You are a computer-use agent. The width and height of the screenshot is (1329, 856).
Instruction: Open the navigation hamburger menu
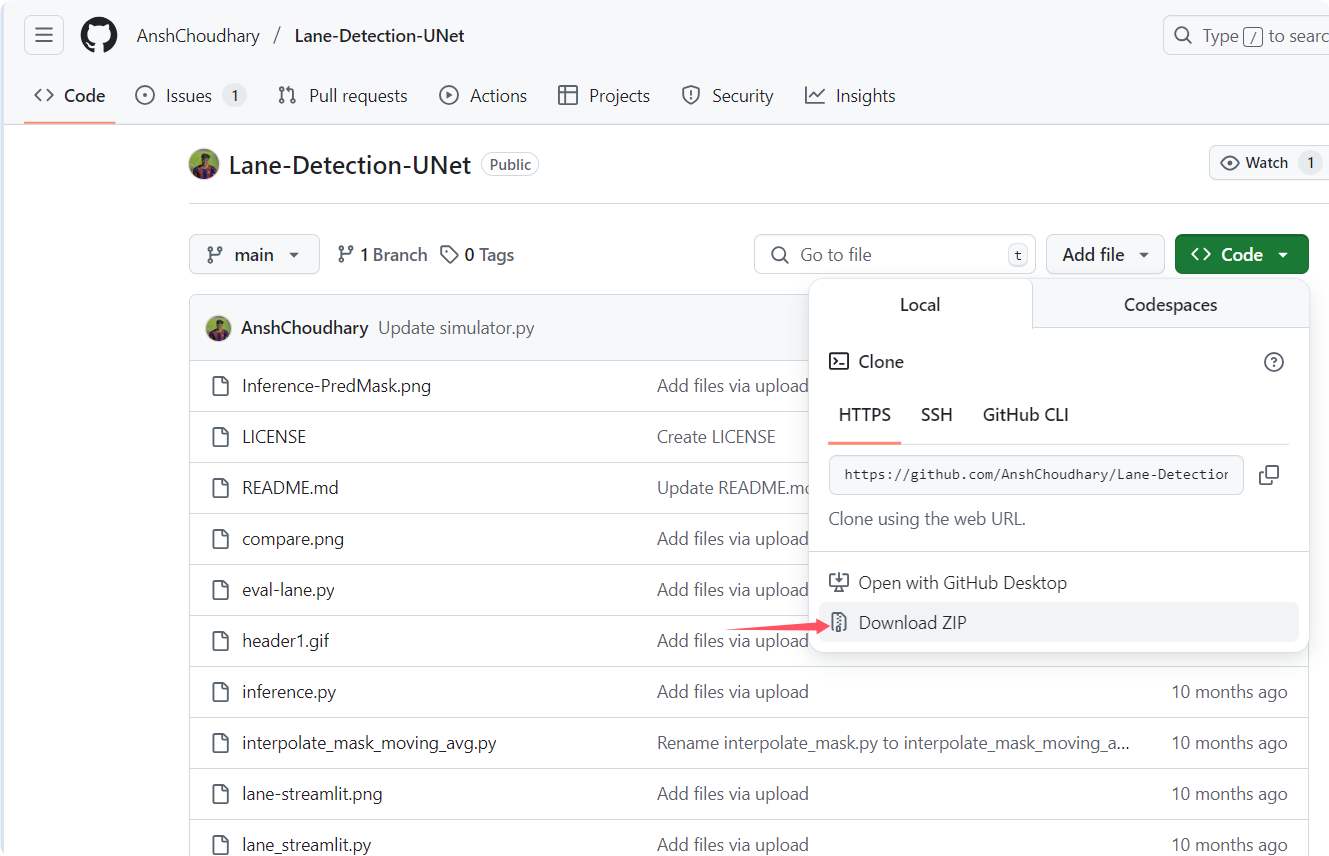pos(43,35)
